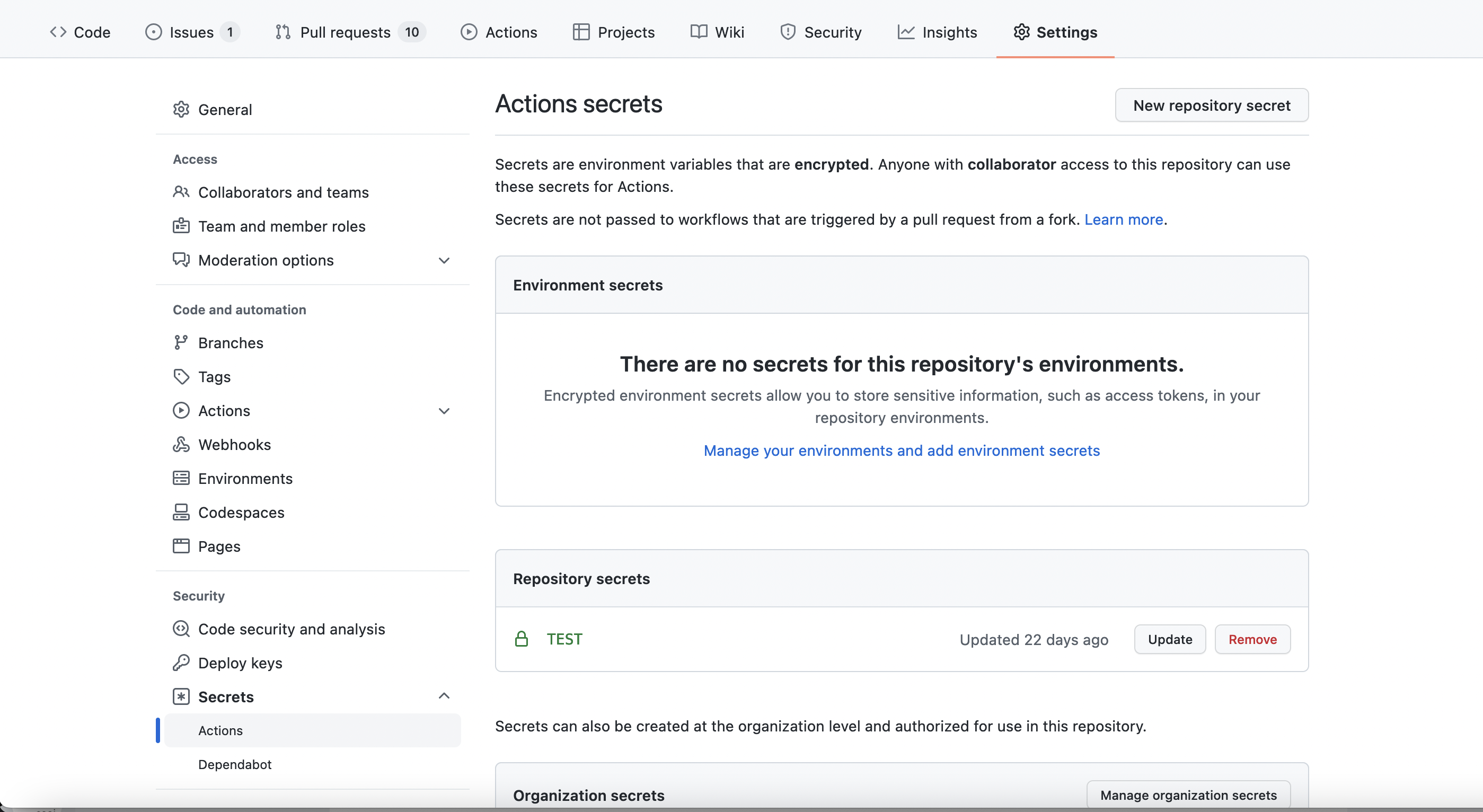1483x812 pixels.
Task: Expand the Actions section in the sidebar
Action: point(444,411)
